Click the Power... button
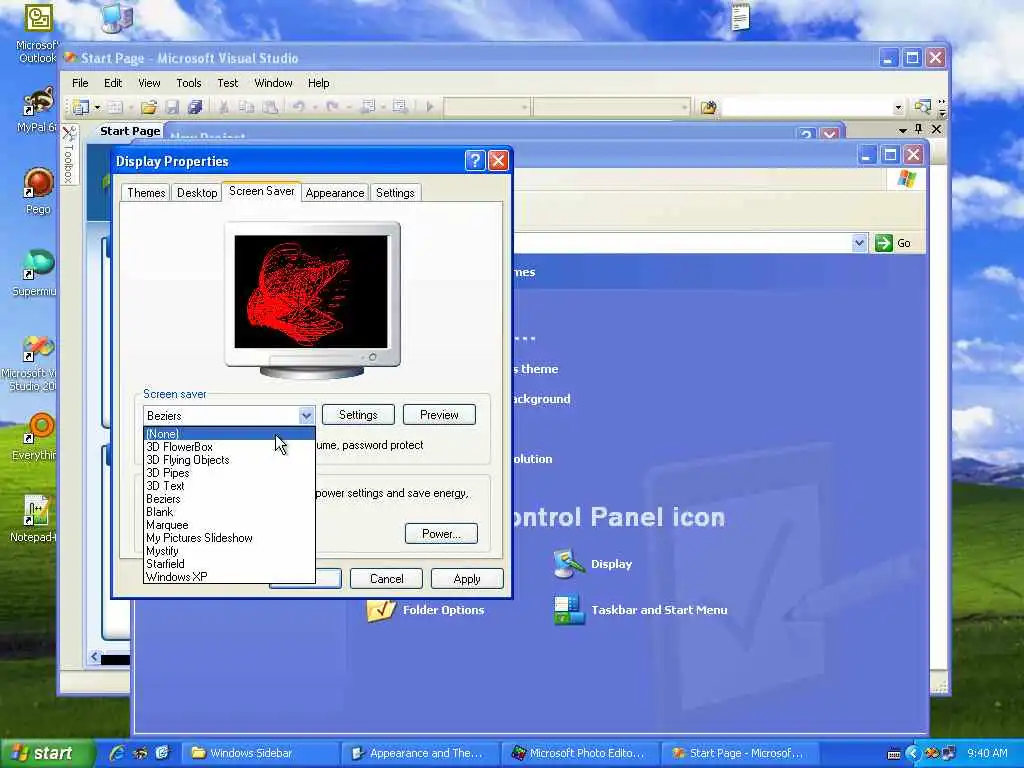This screenshot has height=768, width=1024. tap(441, 534)
